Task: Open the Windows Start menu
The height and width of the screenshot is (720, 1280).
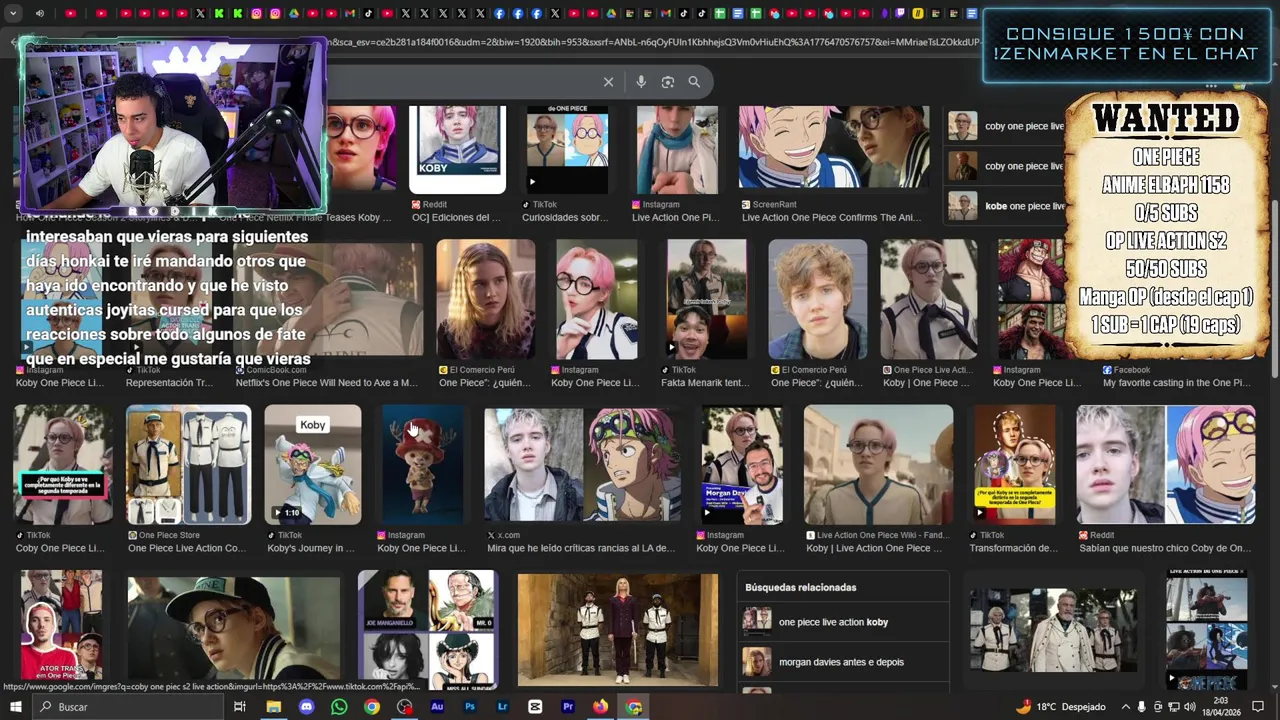Action: pyautogui.click(x=16, y=707)
